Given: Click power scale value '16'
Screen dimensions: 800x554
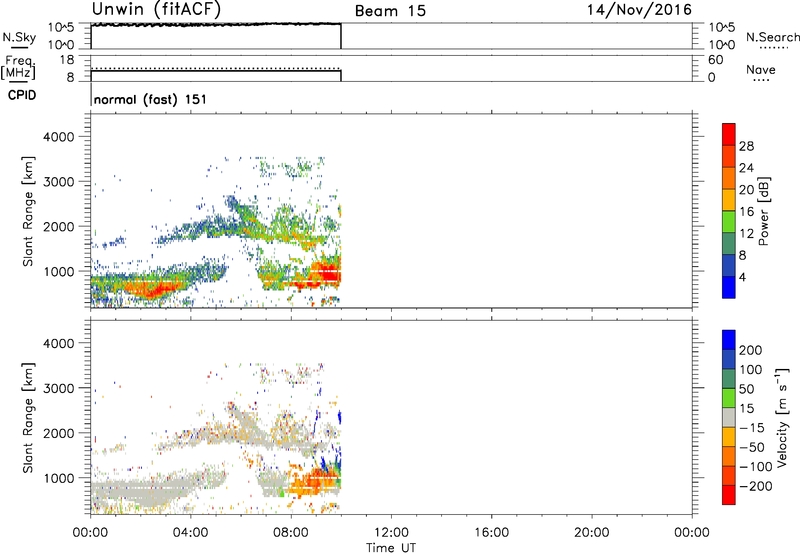Looking at the screenshot, I should 746,212.
